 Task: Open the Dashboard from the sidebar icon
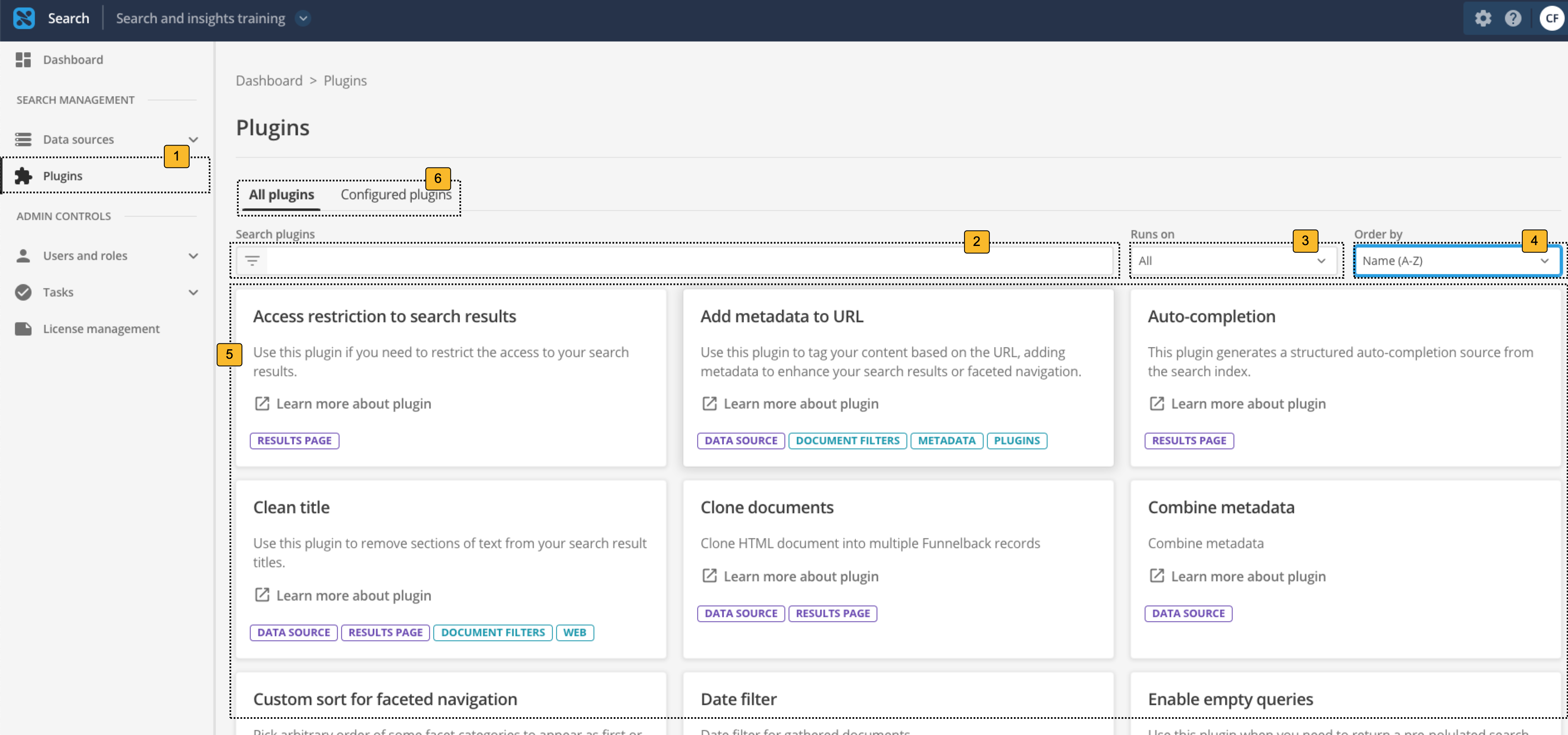pyautogui.click(x=24, y=60)
